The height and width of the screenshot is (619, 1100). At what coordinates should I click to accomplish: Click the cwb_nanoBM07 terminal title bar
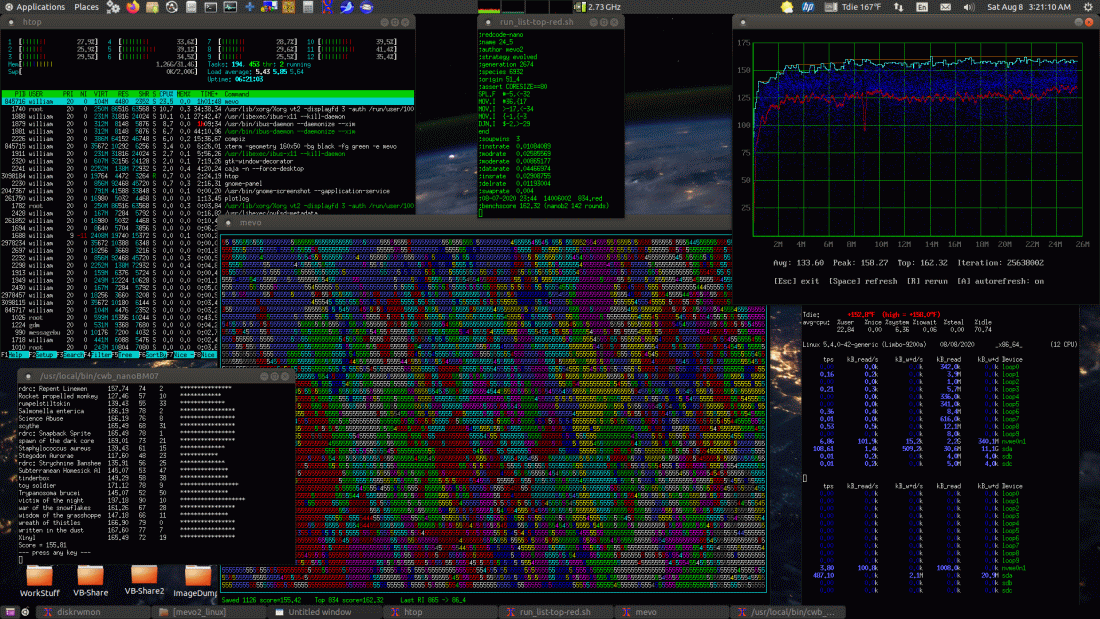(156, 376)
